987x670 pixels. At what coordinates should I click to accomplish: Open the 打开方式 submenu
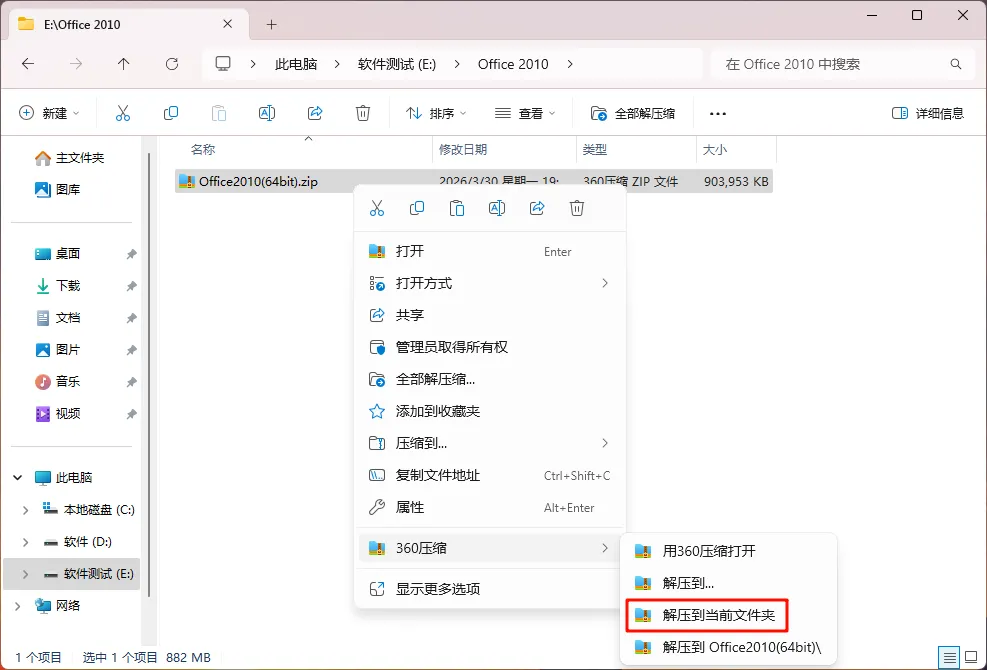[x=490, y=283]
